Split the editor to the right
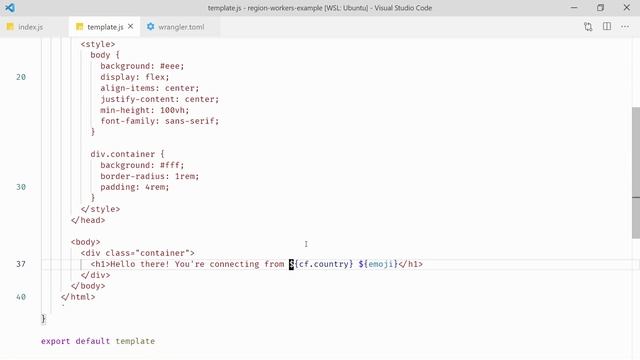This screenshot has width=640, height=360. pyautogui.click(x=607, y=27)
